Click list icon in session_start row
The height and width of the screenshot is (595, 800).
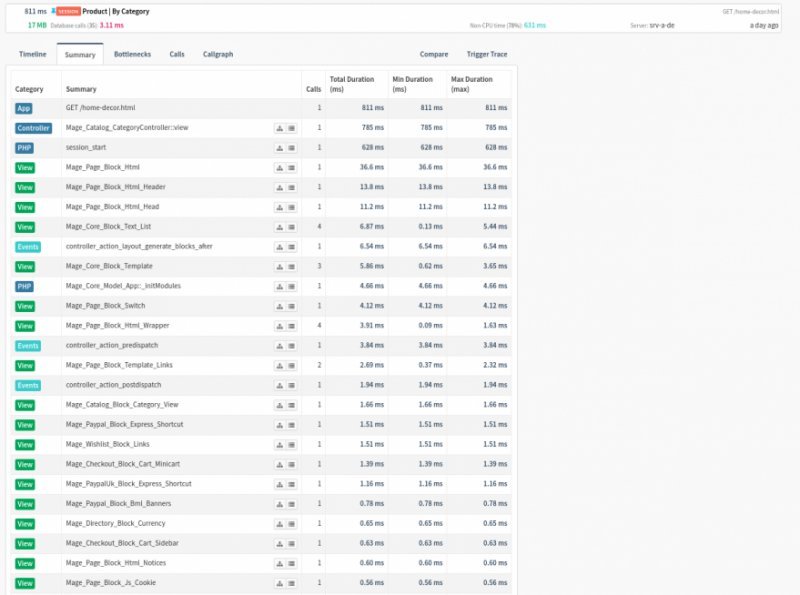pos(291,148)
